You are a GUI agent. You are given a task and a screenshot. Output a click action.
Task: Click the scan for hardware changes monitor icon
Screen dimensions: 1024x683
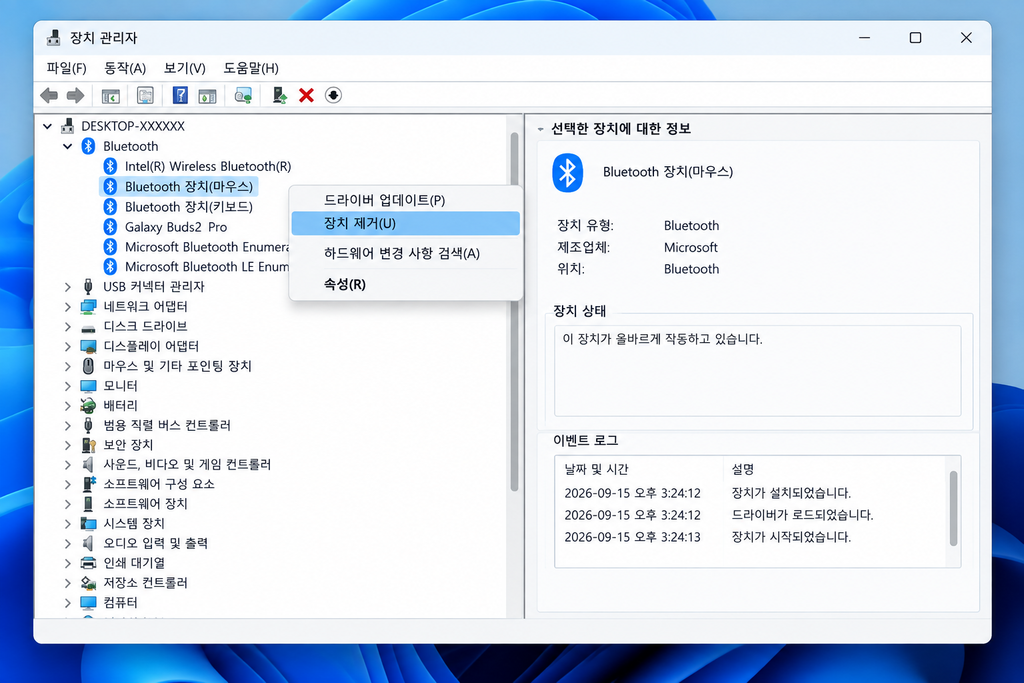243,95
